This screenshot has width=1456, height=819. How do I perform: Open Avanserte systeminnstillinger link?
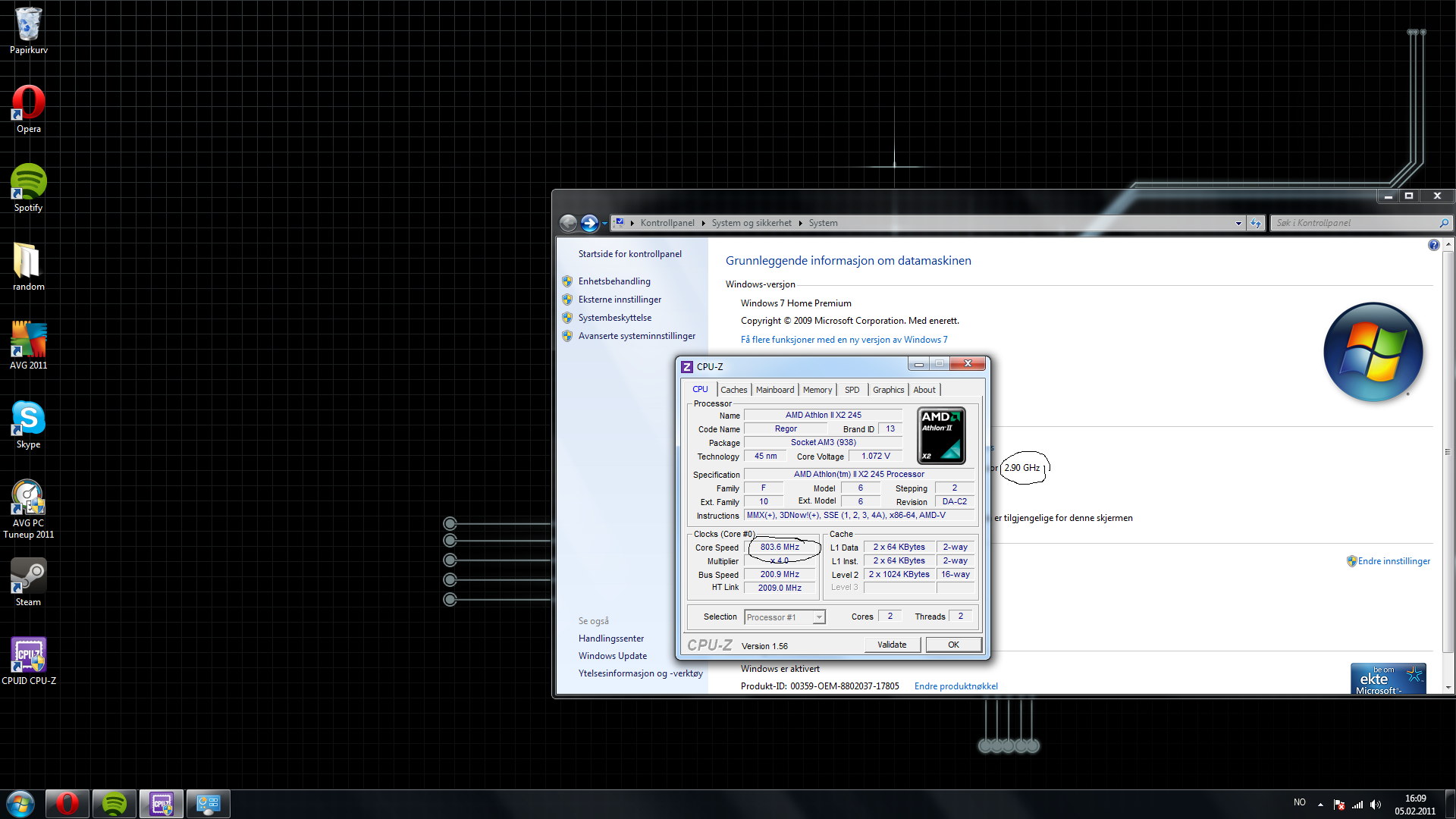(637, 336)
